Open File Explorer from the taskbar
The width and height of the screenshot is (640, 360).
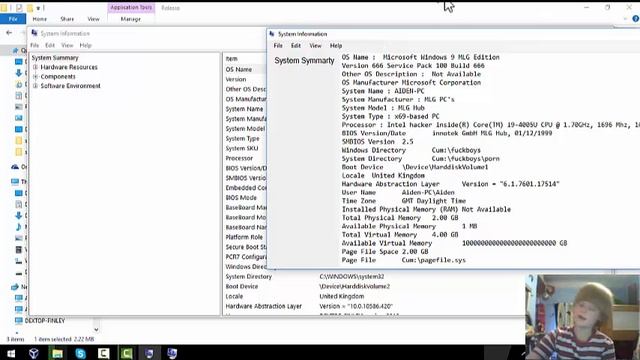tap(57, 353)
